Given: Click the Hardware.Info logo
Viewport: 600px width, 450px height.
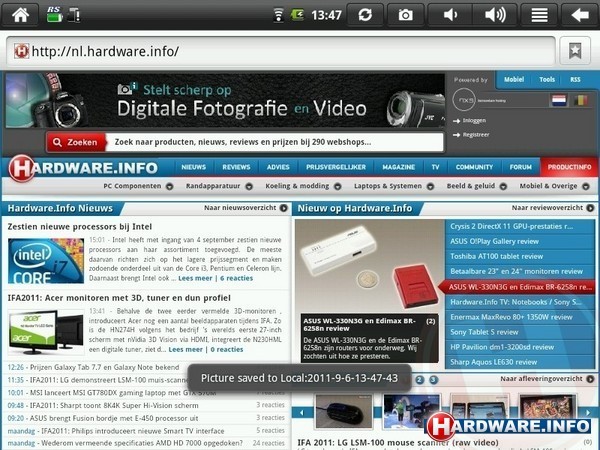Looking at the screenshot, I should pos(83,168).
